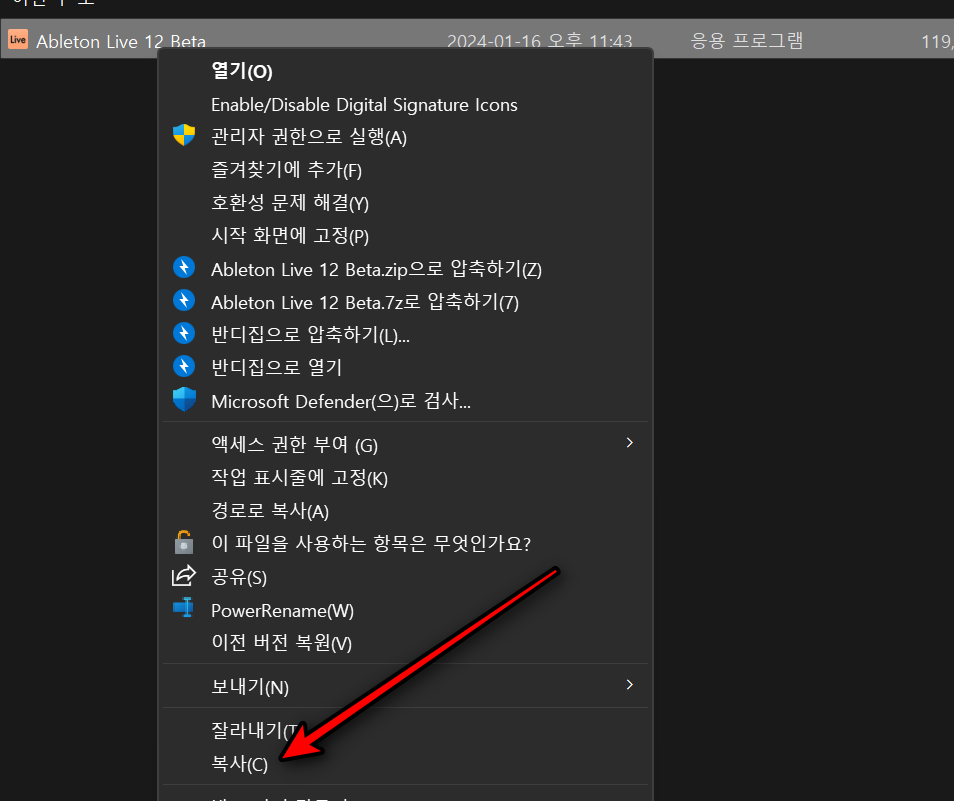954x801 pixels.
Task: Select 작업 표시줄에 고정(K)
Action: coord(299,477)
